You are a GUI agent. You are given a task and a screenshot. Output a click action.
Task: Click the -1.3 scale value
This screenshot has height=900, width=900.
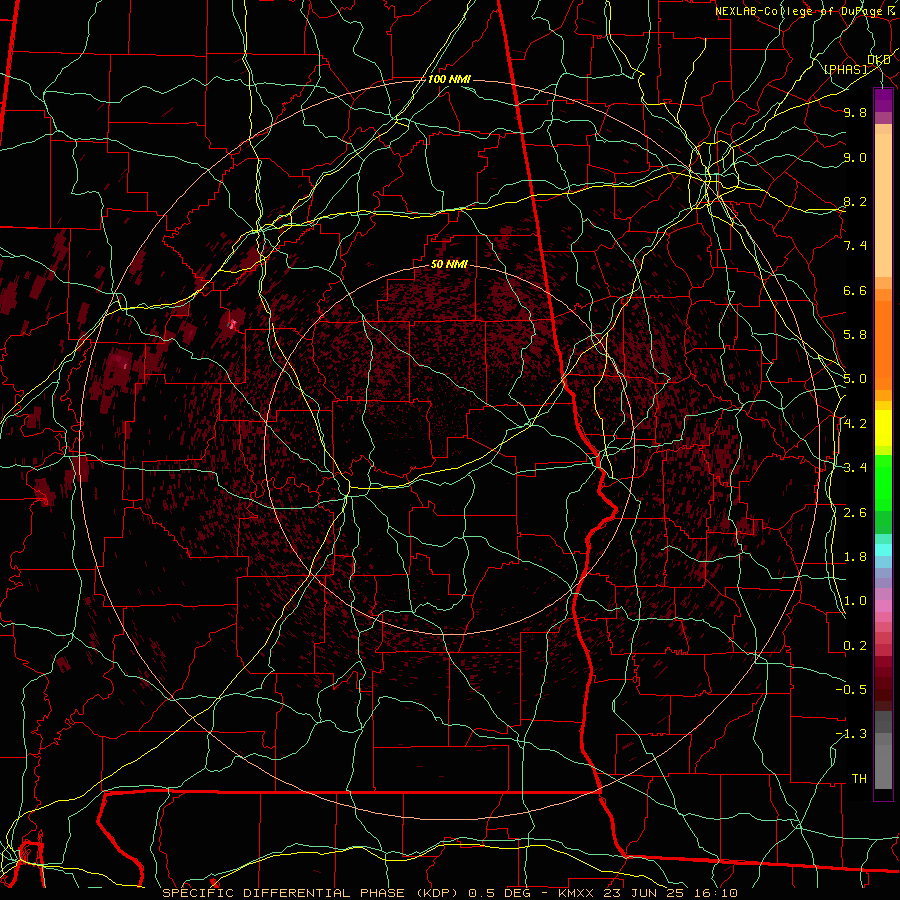pos(851,734)
